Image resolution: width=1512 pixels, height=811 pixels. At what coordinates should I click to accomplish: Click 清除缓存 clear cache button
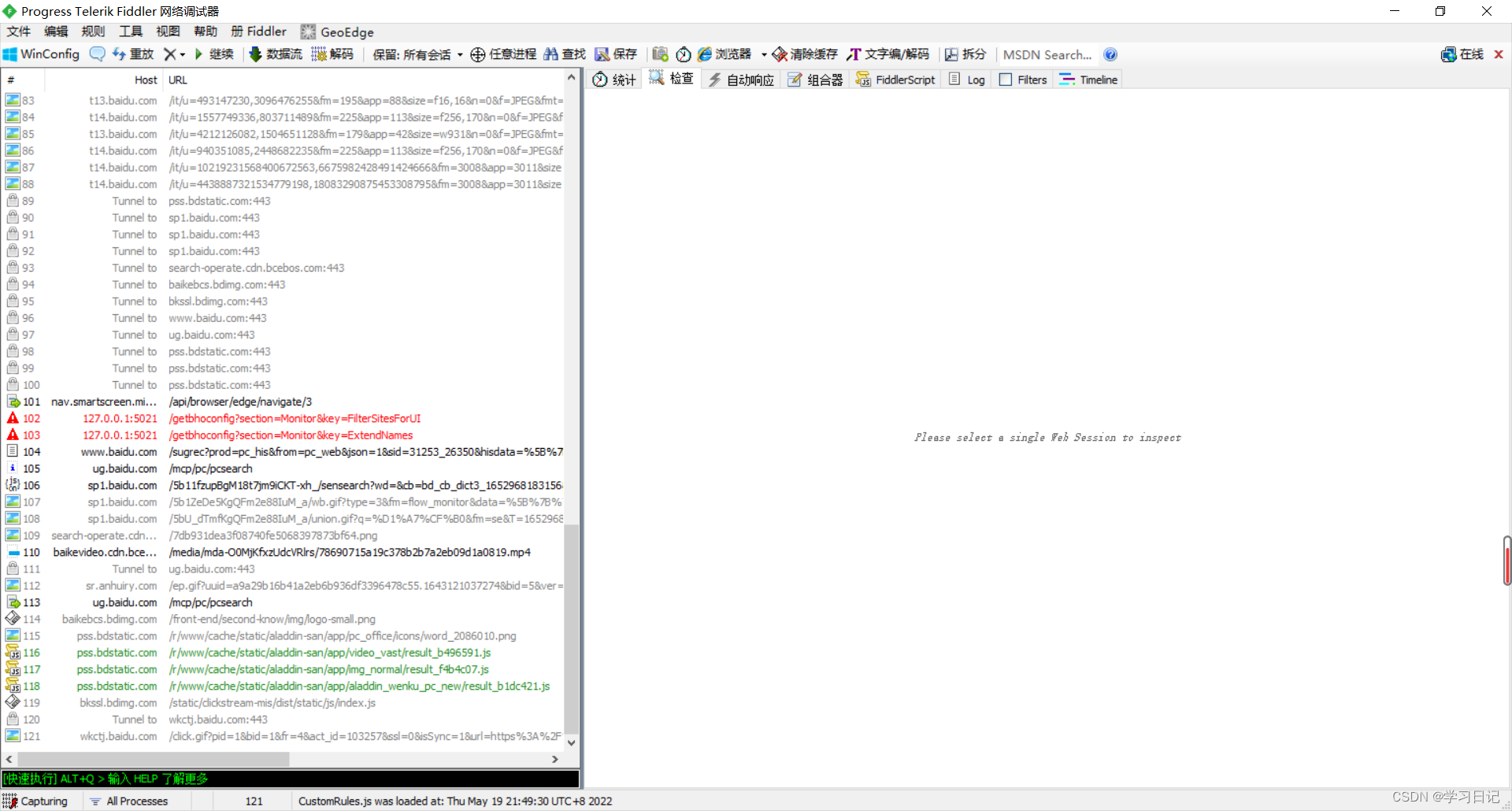805,54
